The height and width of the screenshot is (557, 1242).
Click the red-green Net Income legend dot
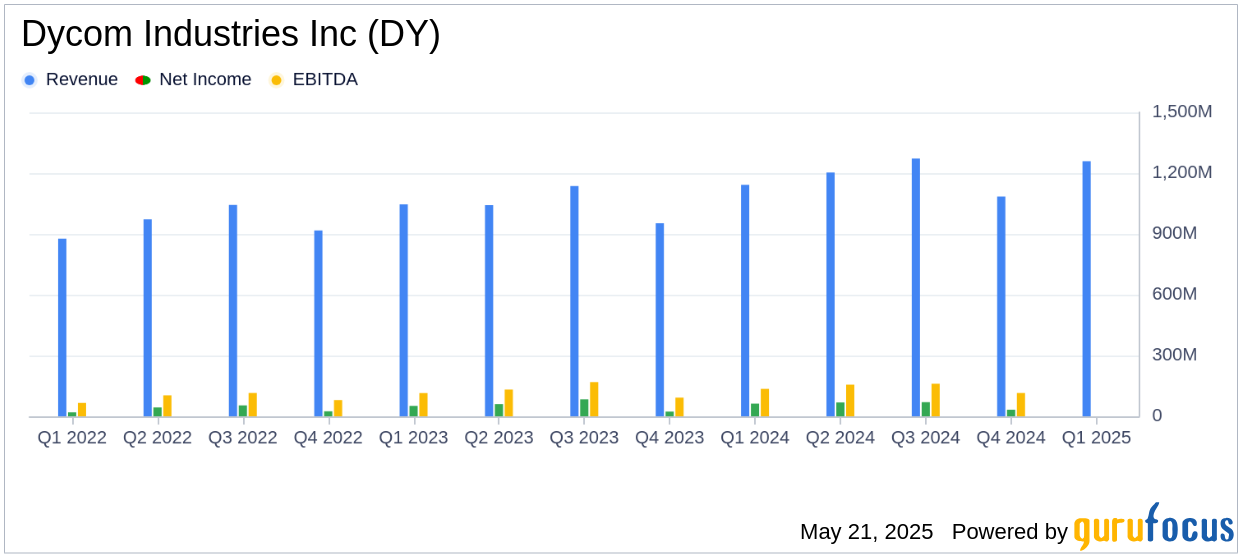click(143, 80)
